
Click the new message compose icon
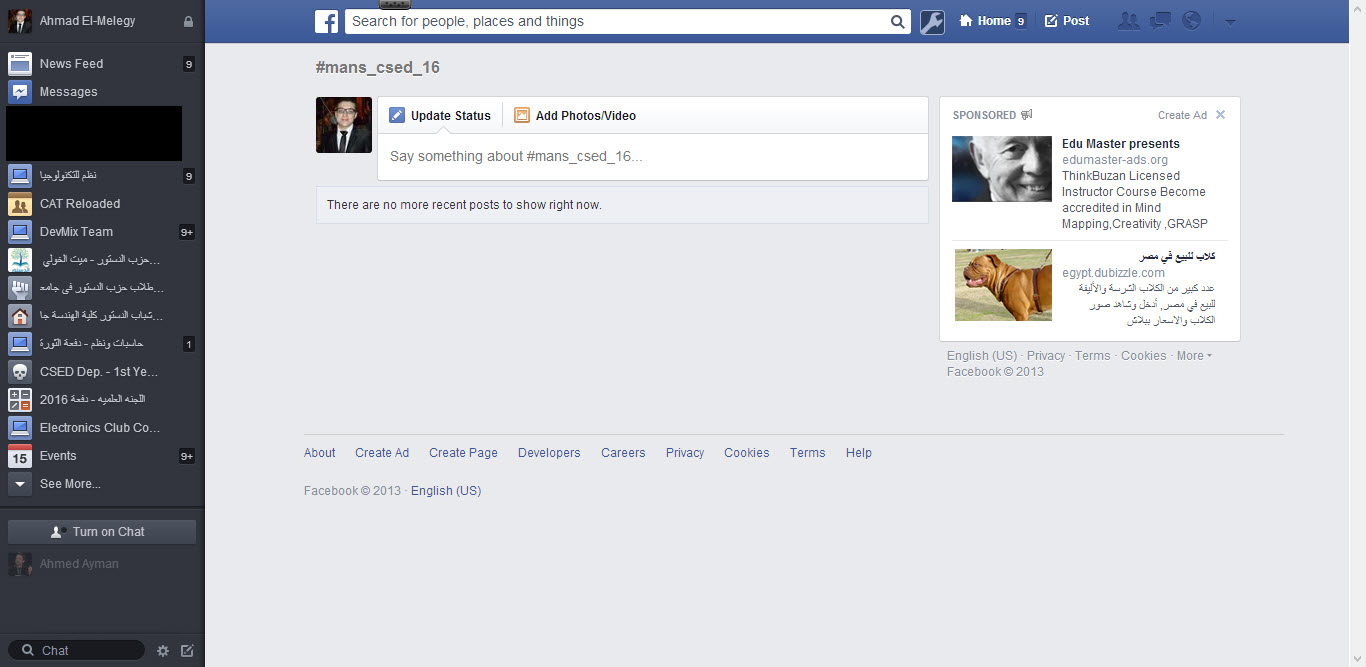coord(187,651)
